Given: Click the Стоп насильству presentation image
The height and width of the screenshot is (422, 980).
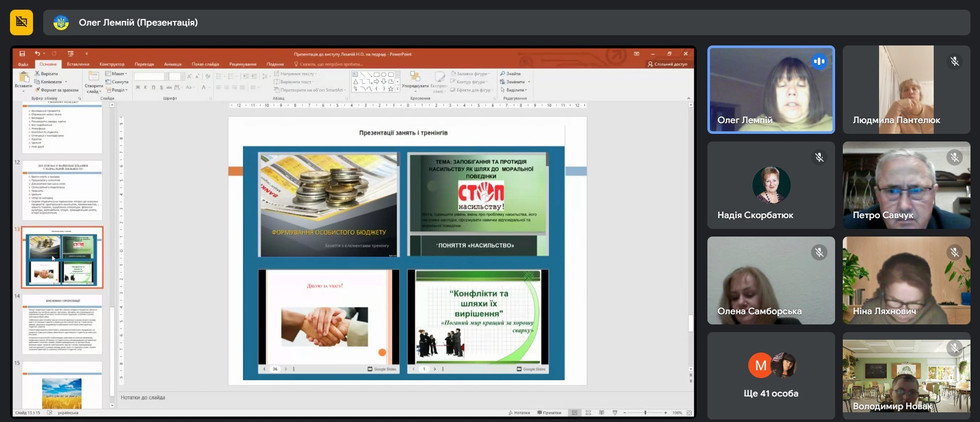Looking at the screenshot, I should (x=478, y=204).
